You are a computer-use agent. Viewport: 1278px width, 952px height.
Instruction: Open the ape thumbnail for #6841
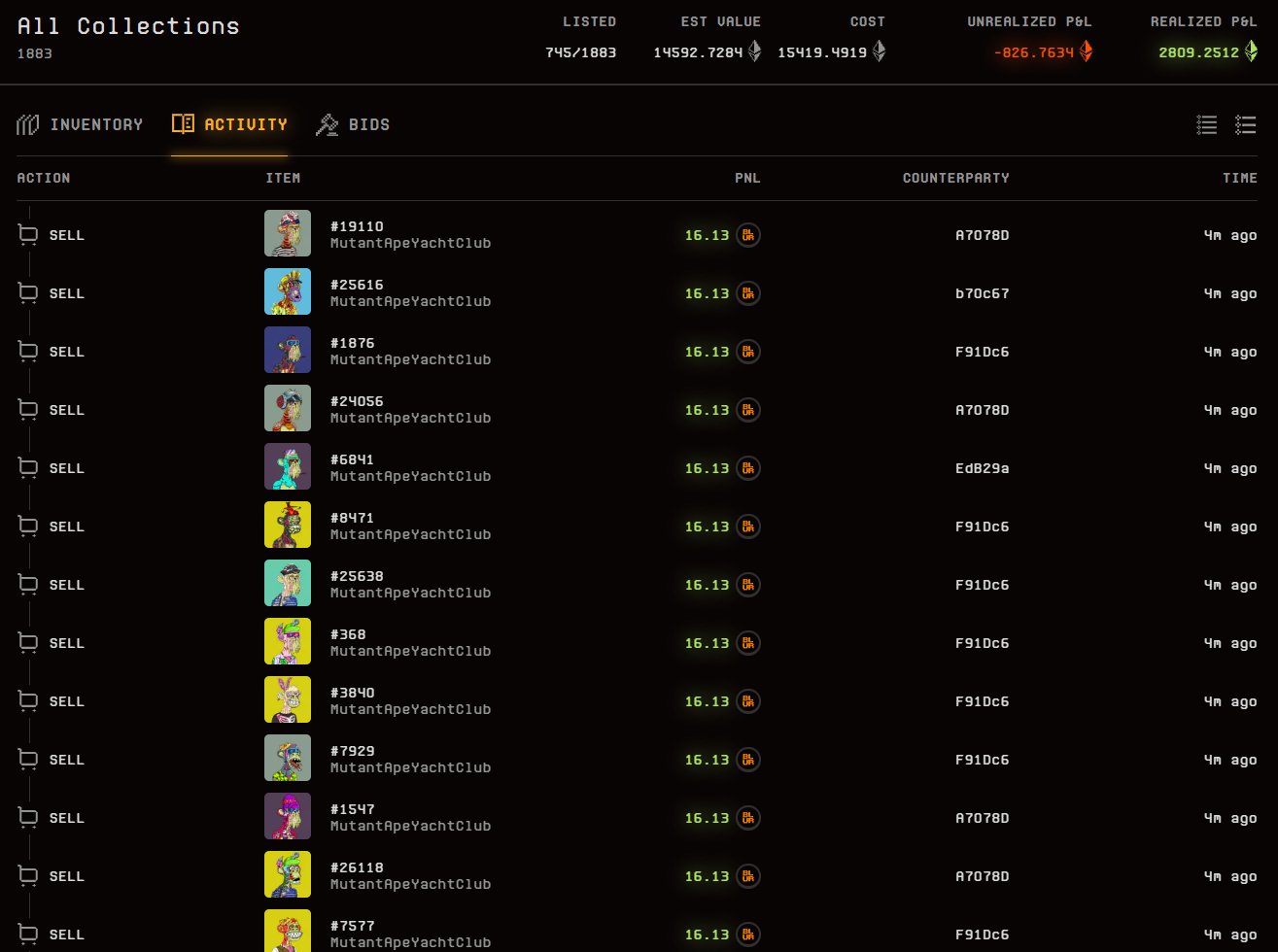coord(288,466)
